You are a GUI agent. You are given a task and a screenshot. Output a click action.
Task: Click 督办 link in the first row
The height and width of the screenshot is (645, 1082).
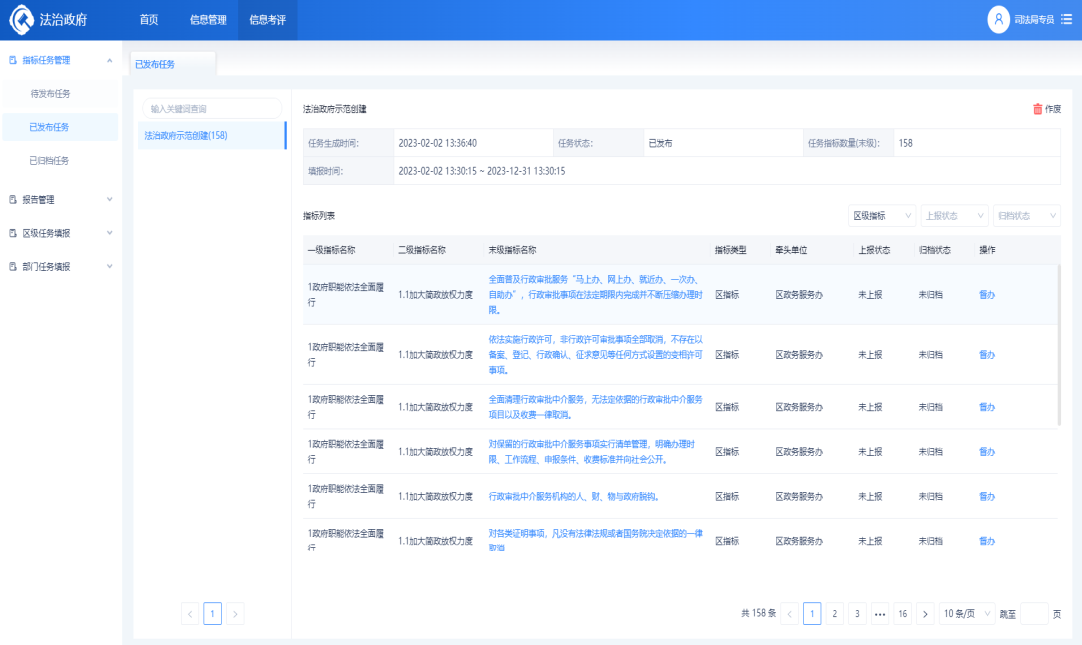(x=986, y=295)
